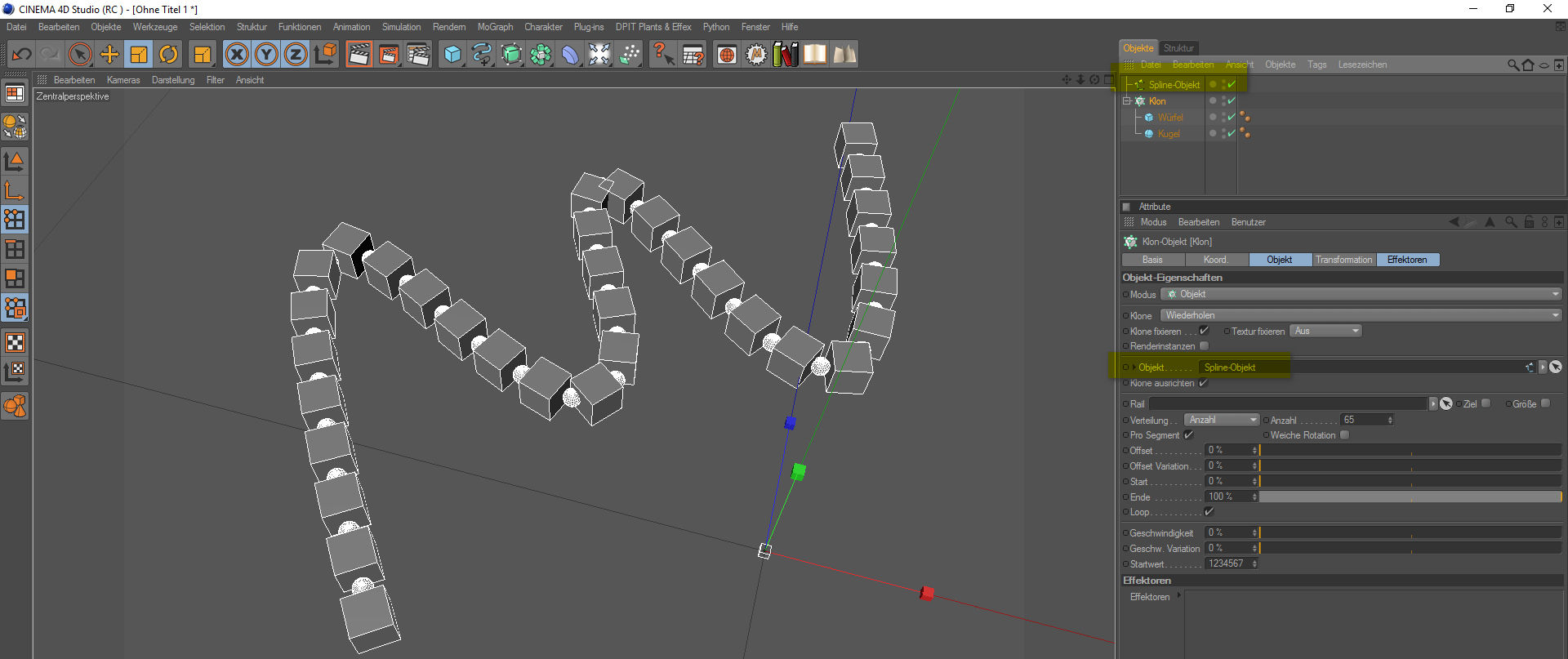Toggle the Würfel enable checkmark
The height and width of the screenshot is (659, 1568).
[1232, 118]
